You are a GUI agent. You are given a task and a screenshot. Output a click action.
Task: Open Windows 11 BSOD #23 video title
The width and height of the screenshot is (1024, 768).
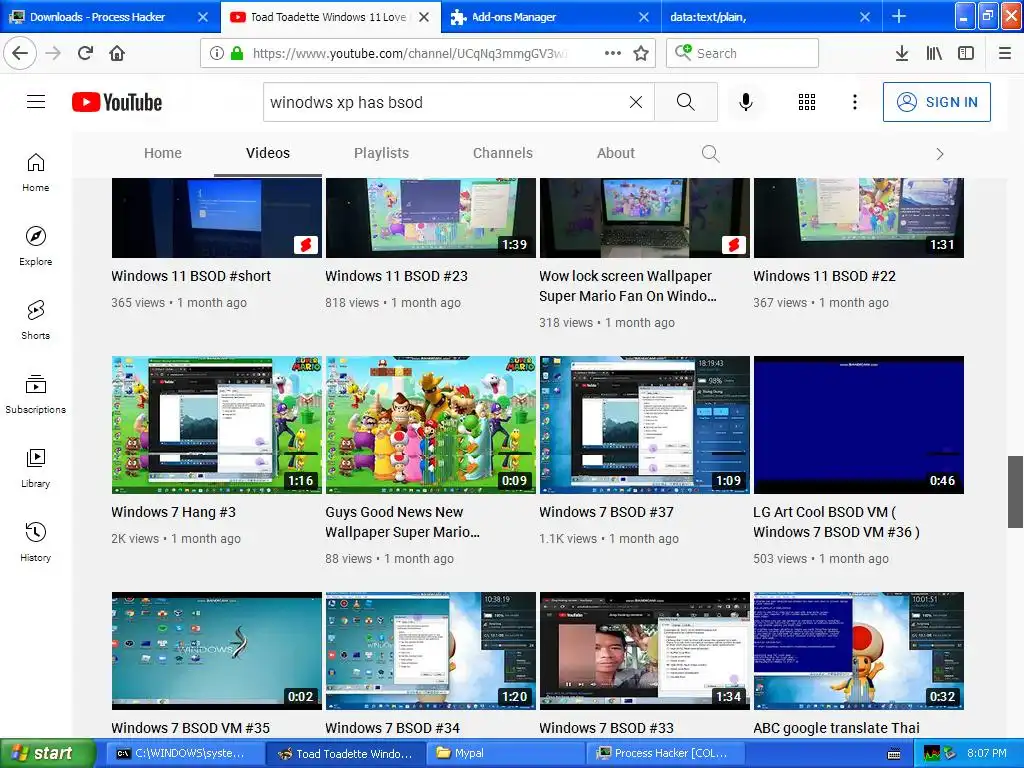tap(396, 276)
